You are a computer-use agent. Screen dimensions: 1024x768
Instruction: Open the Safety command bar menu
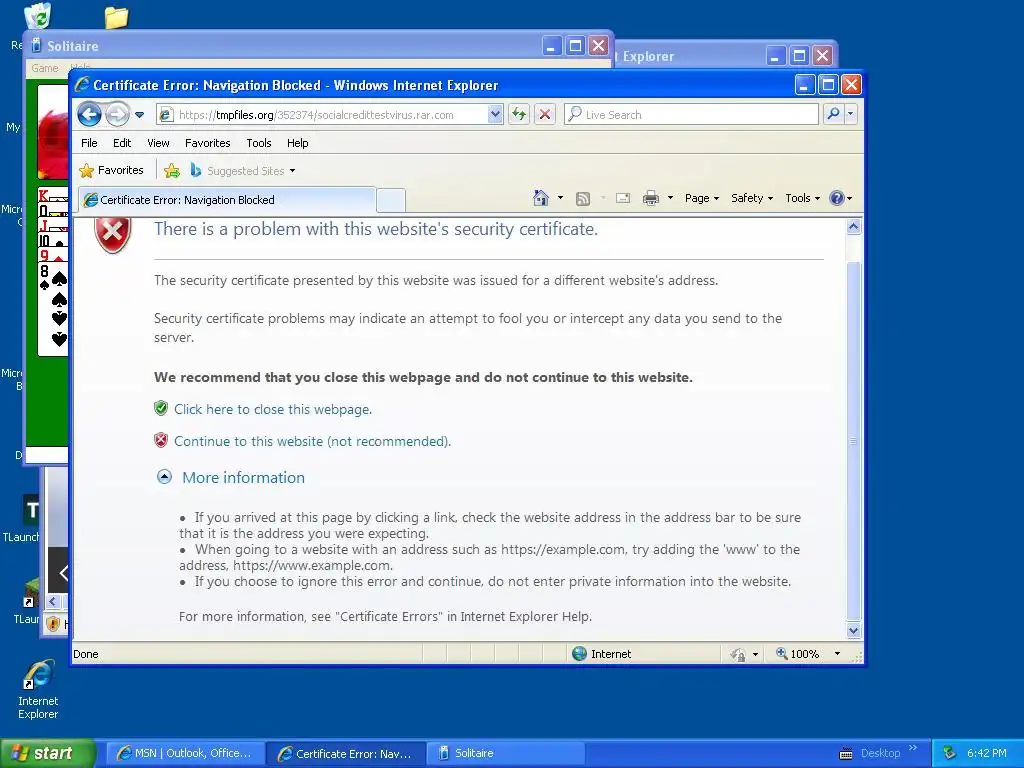tap(752, 198)
